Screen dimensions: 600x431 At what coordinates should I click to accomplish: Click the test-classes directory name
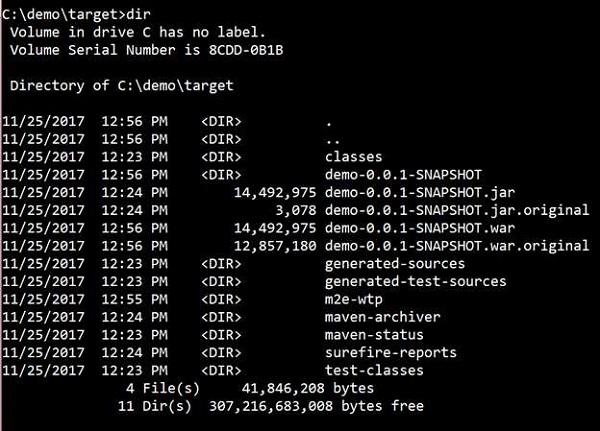(x=374, y=371)
